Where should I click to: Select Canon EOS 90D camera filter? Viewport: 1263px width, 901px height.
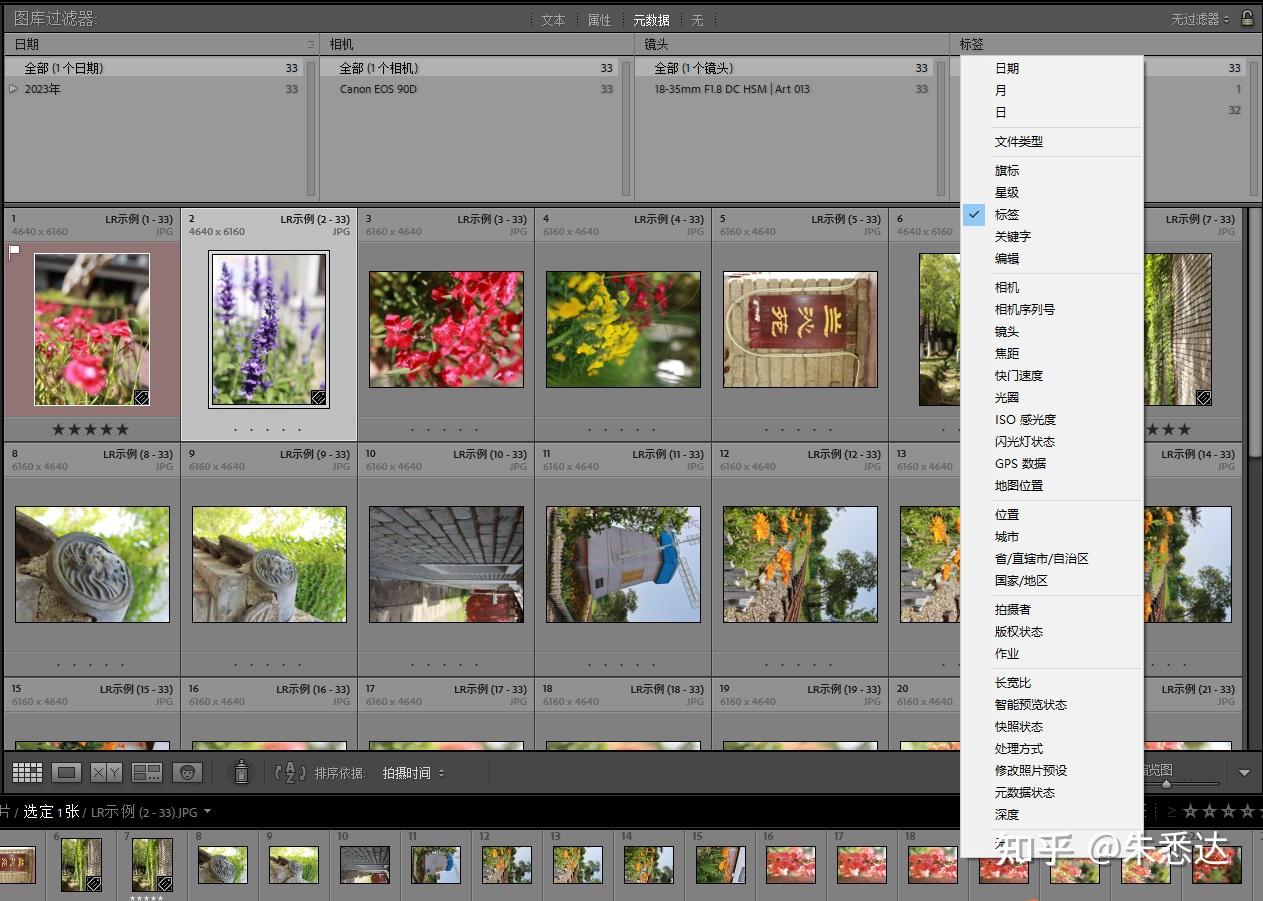[x=378, y=89]
